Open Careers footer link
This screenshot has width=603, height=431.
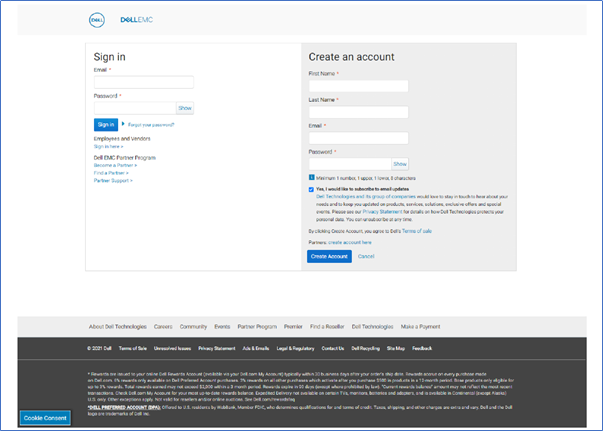(x=163, y=327)
